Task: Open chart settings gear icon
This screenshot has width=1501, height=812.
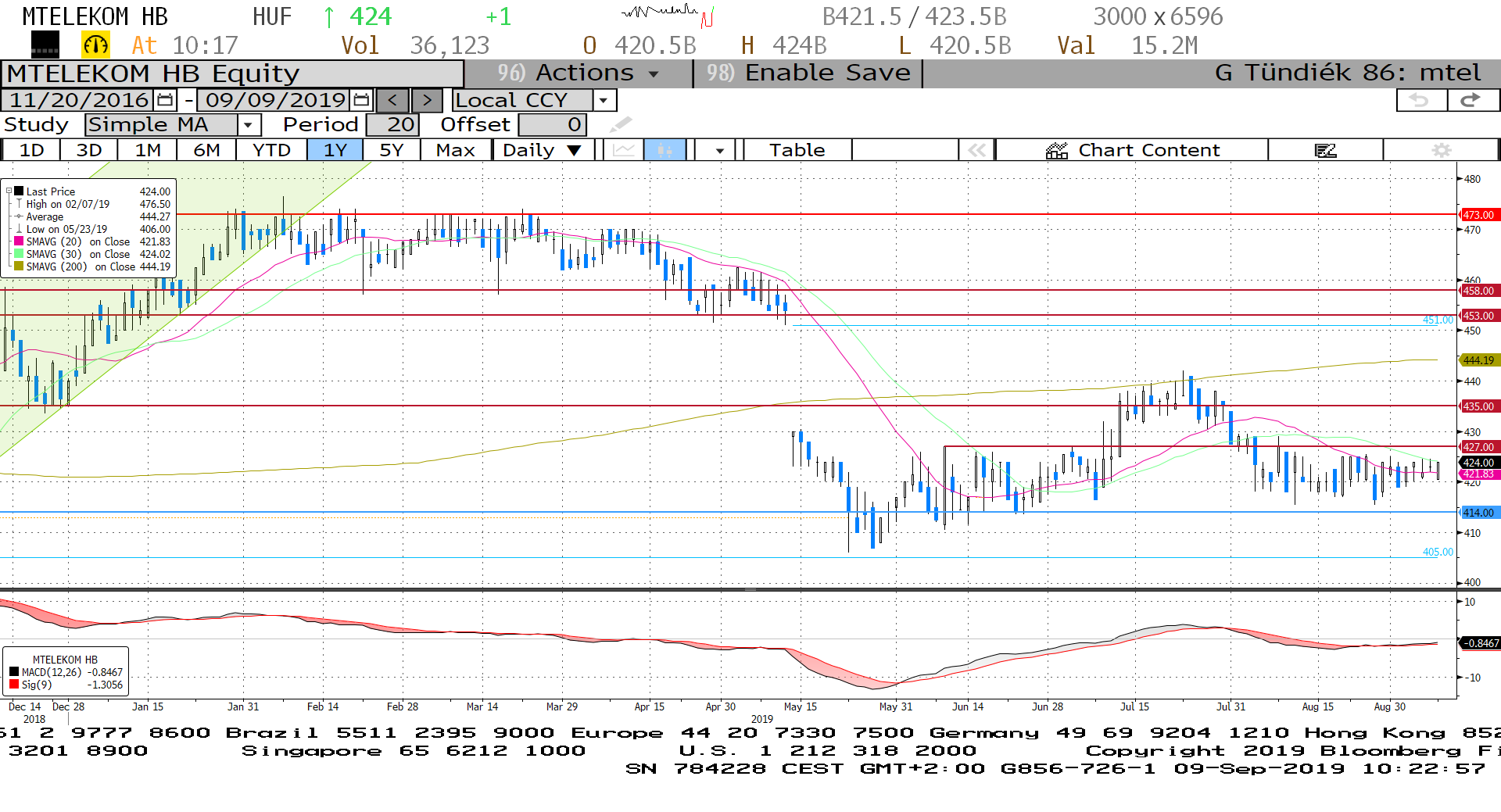Action: coord(1441,150)
